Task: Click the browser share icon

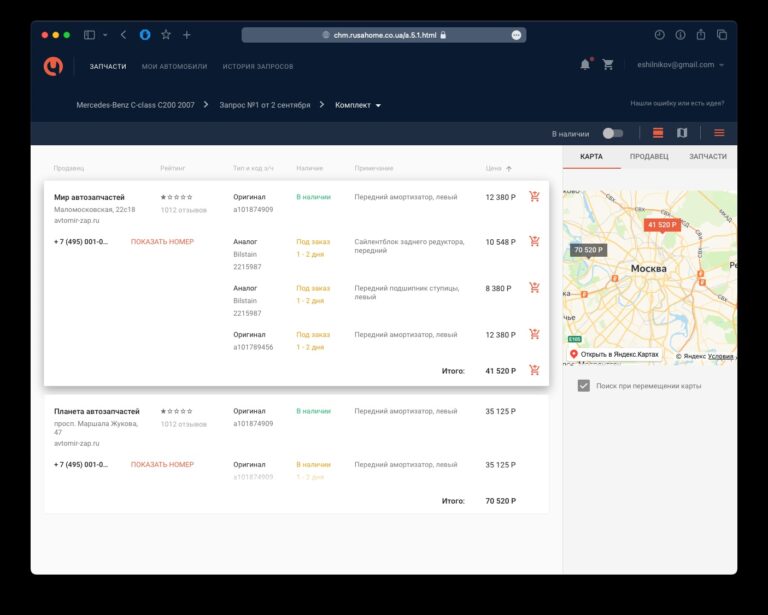Action: 701,34
